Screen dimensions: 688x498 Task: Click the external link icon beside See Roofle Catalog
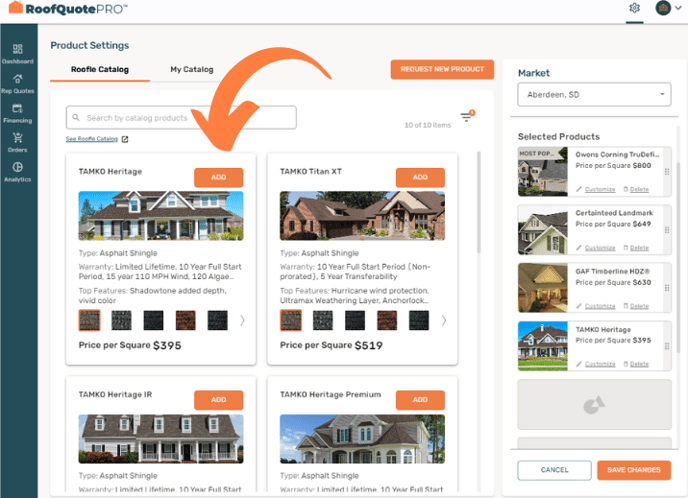(125, 139)
